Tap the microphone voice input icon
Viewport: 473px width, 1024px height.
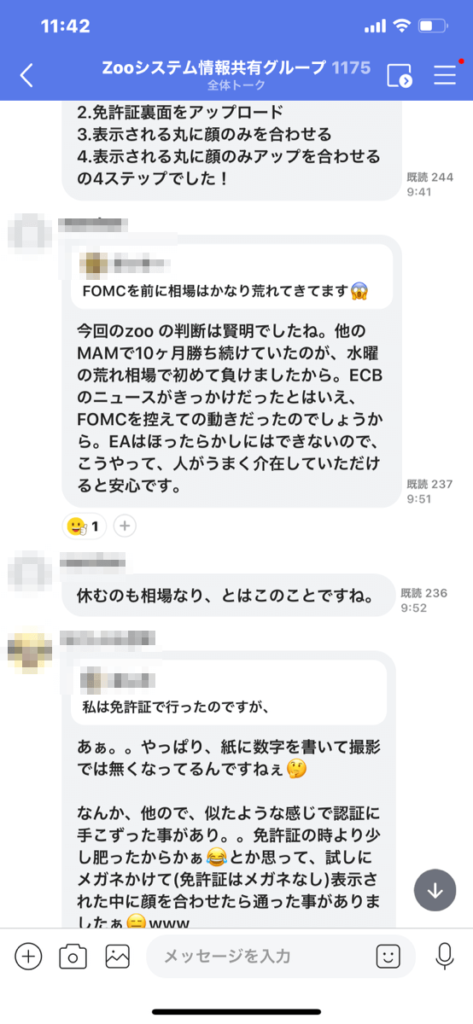445,957
